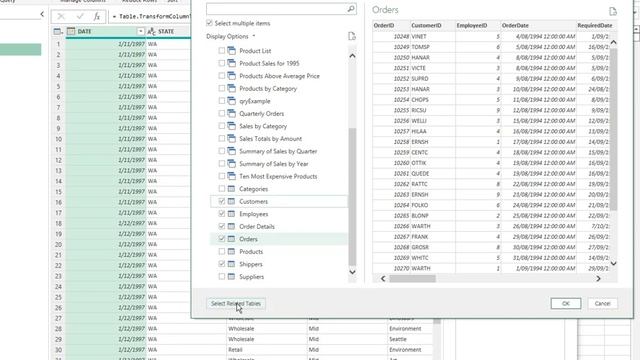Click the fx function icon

pyautogui.click(x=97, y=16)
